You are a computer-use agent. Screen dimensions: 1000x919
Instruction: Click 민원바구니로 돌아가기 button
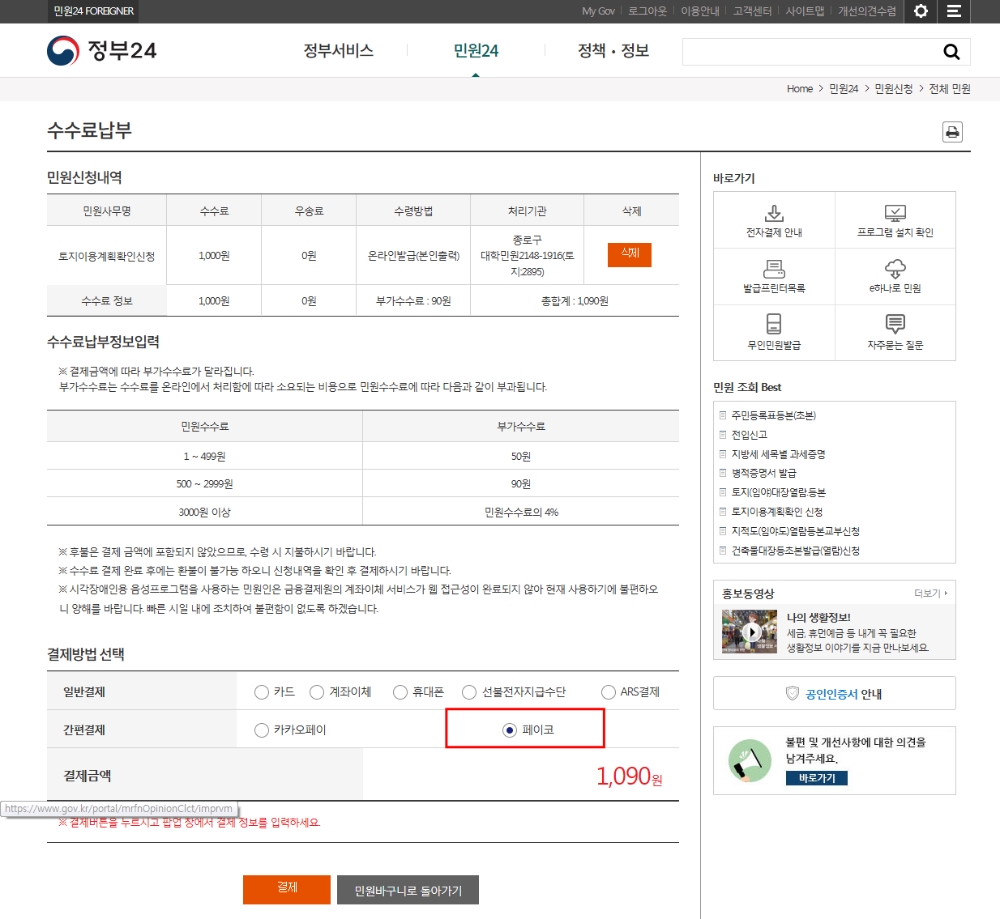(x=407, y=890)
